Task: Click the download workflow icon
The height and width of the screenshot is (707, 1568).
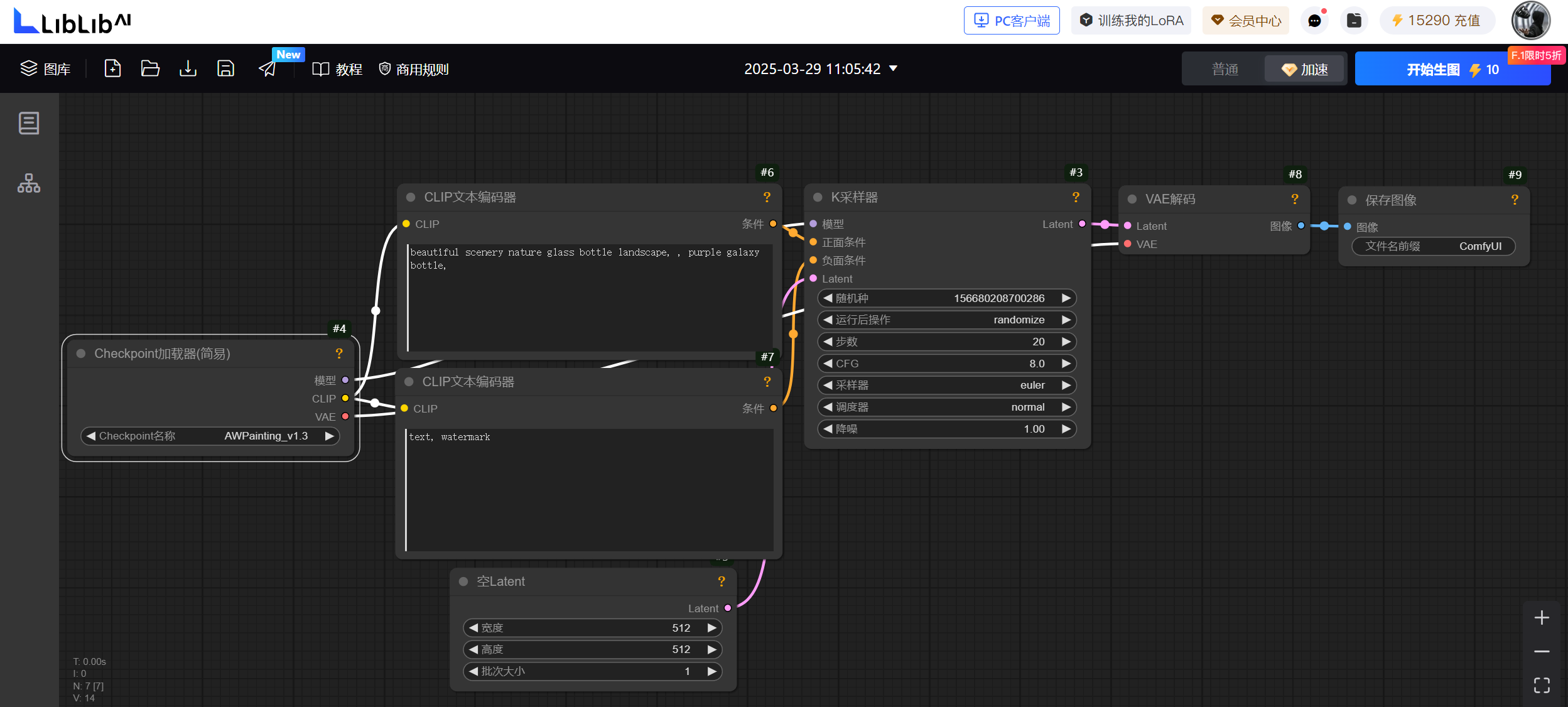Action: [188, 68]
